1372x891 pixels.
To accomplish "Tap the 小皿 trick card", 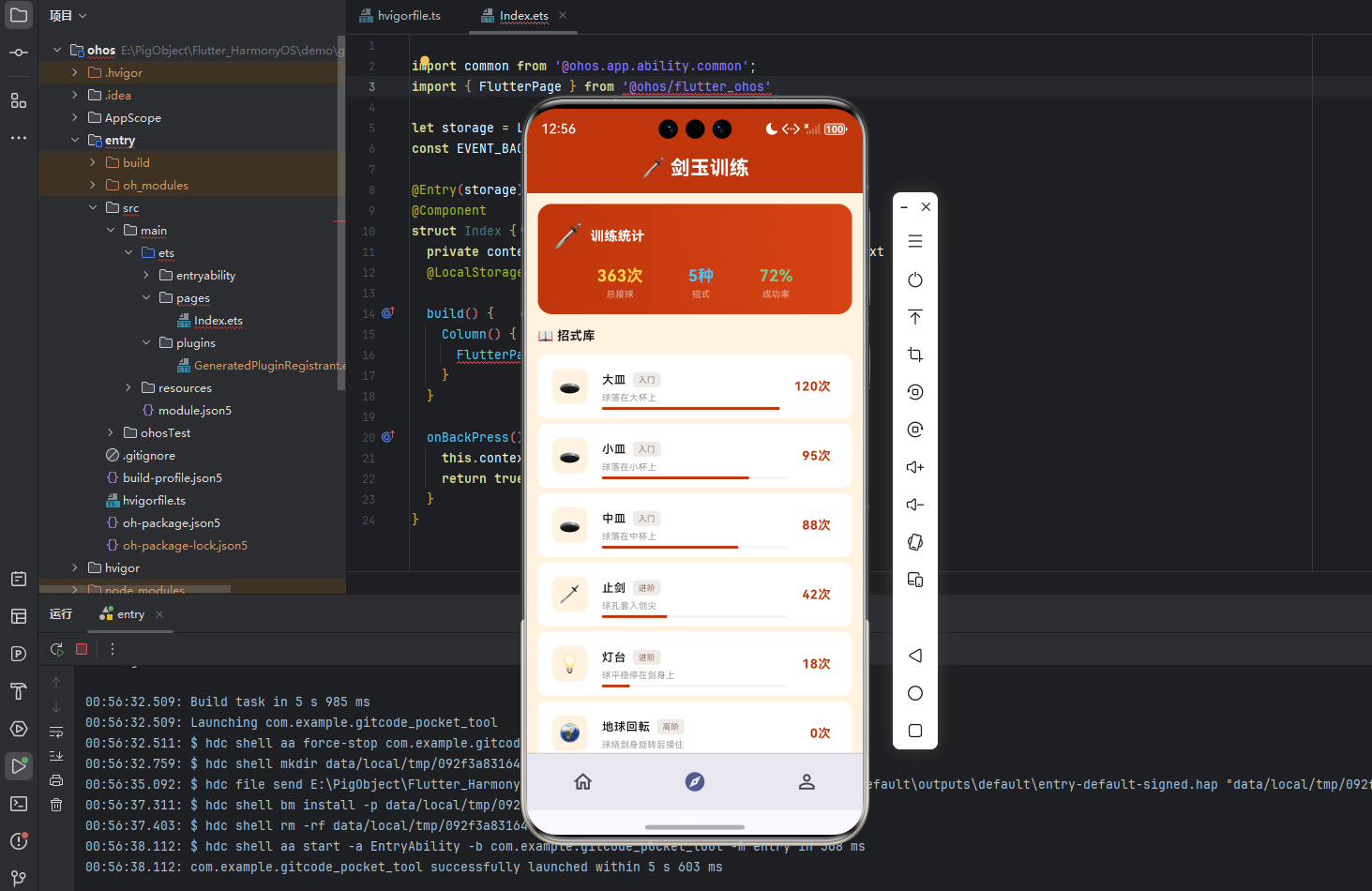I will pos(695,456).
